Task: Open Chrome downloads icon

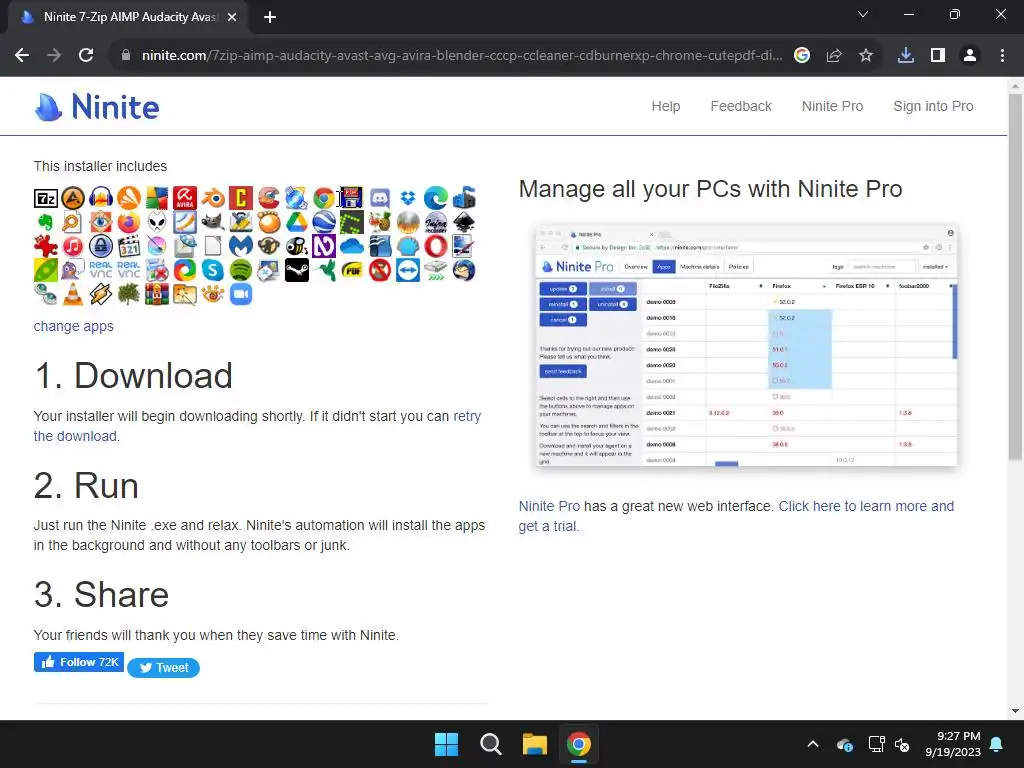Action: [x=905, y=56]
